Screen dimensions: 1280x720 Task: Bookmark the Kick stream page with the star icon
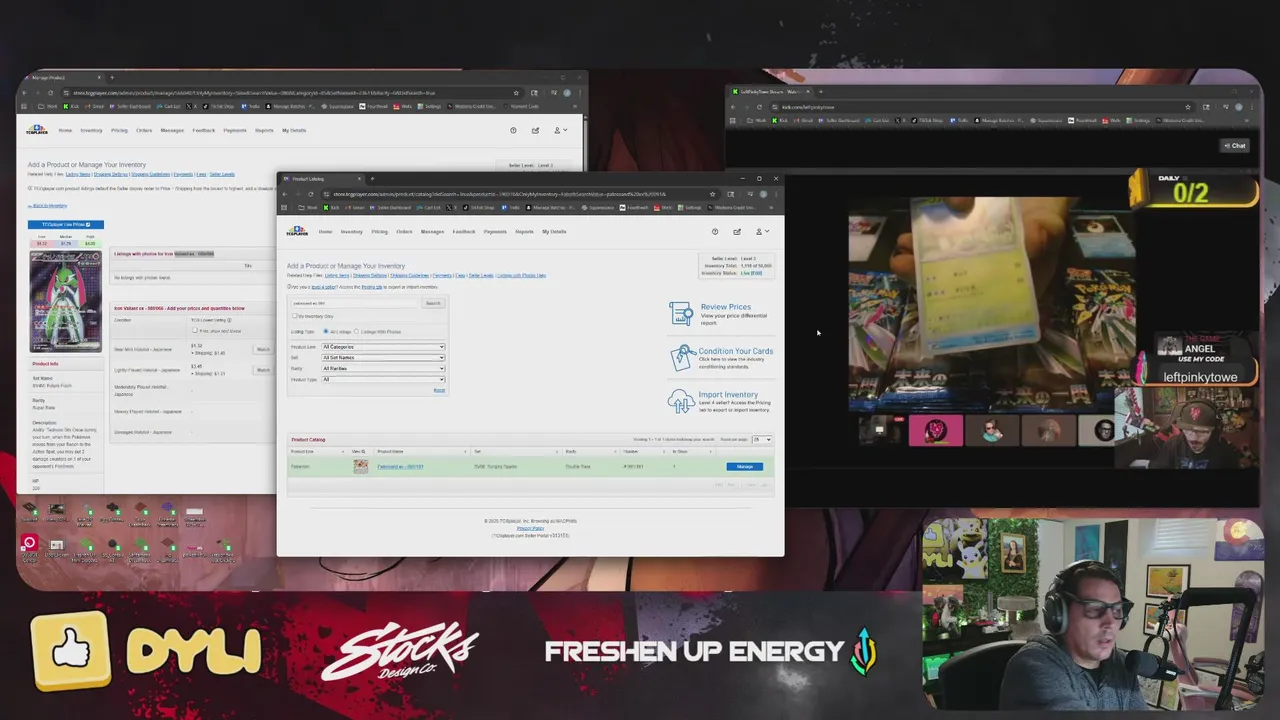click(x=1188, y=107)
